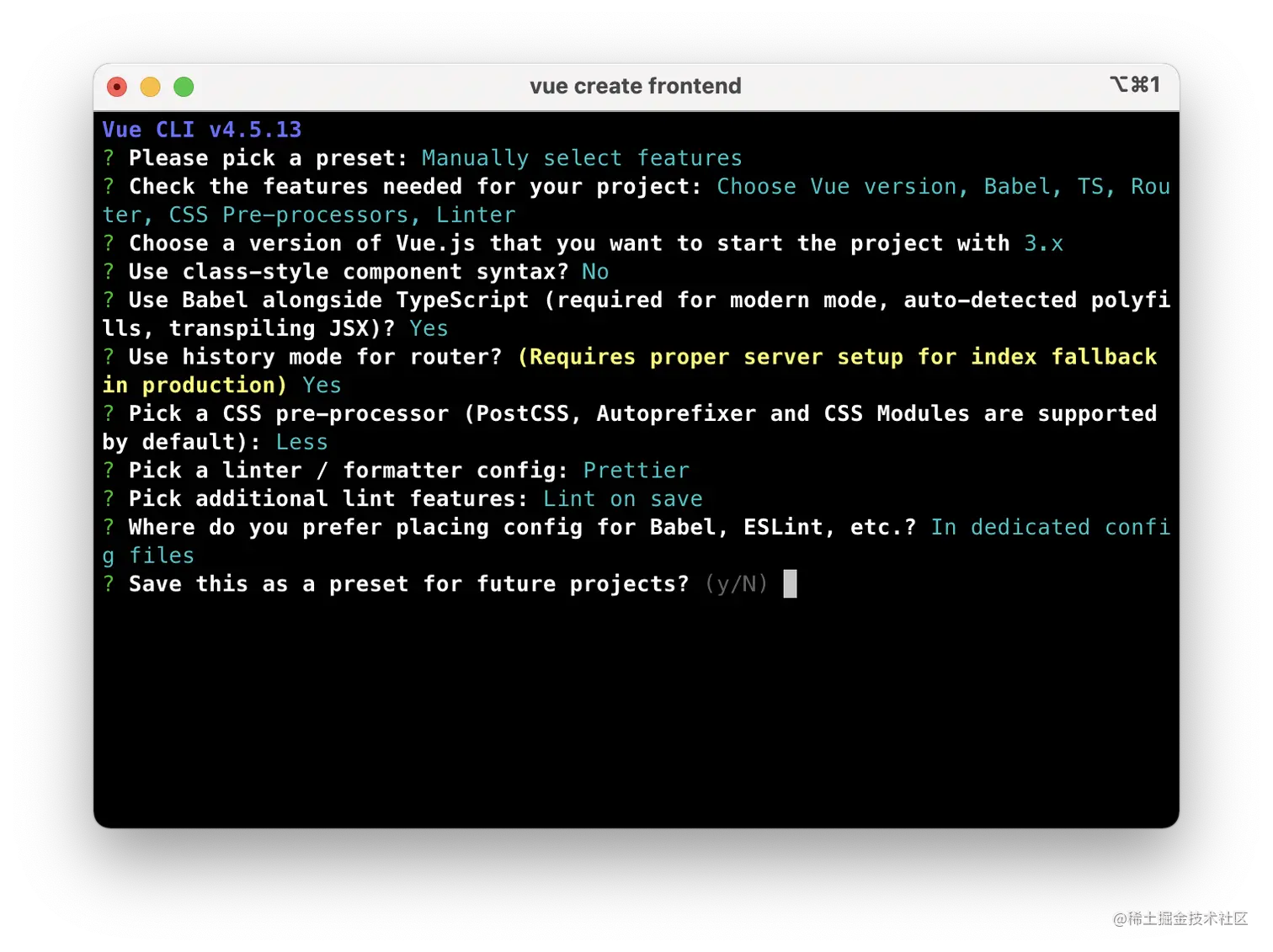Click the 3.x Vue version answer
The width and height of the screenshot is (1273, 952).
1043,243
